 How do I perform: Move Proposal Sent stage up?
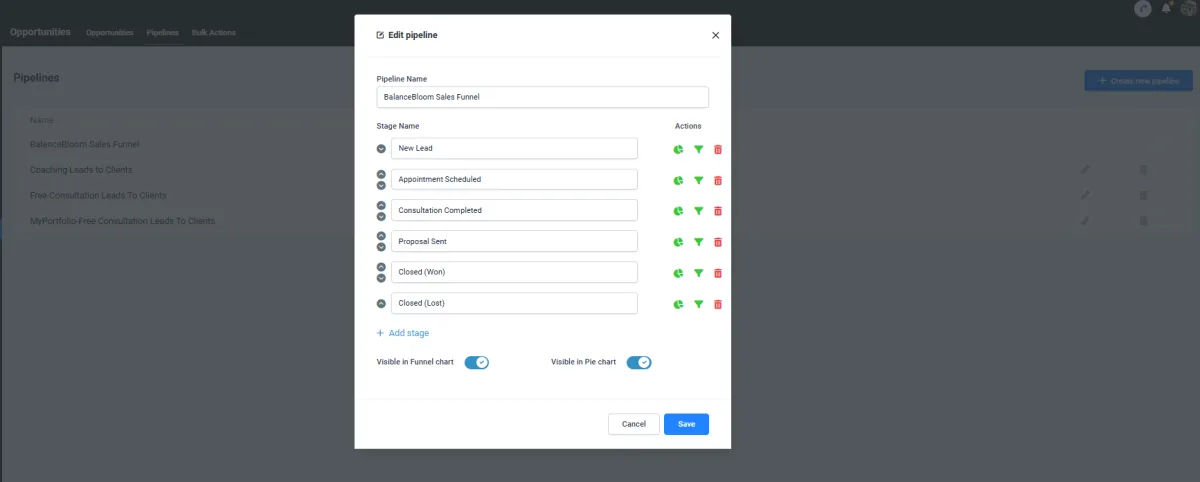[381, 236]
